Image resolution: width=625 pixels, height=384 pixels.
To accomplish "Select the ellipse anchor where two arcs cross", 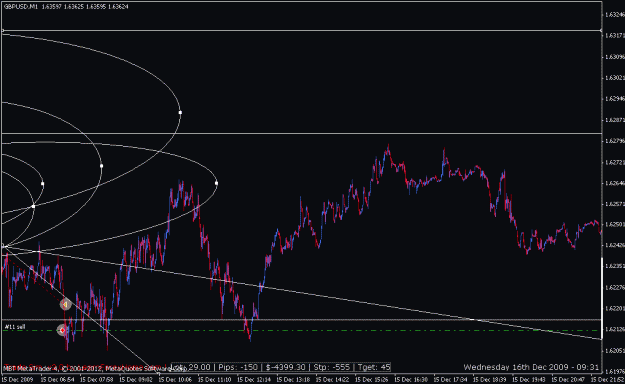I will pyautogui.click(x=33, y=206).
